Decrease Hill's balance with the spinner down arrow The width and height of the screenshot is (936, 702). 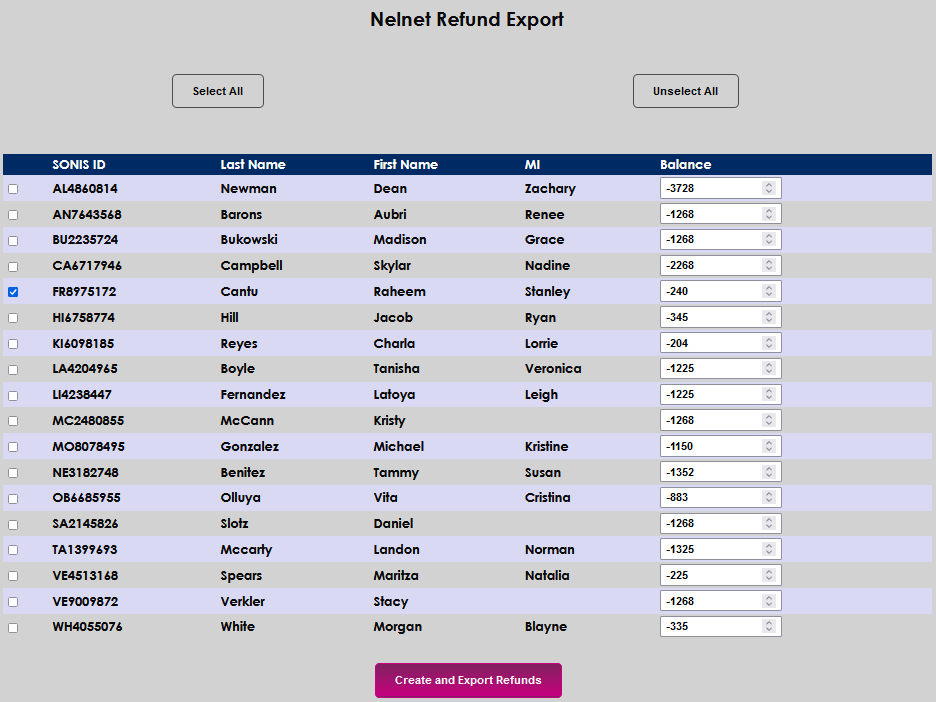pos(770,320)
